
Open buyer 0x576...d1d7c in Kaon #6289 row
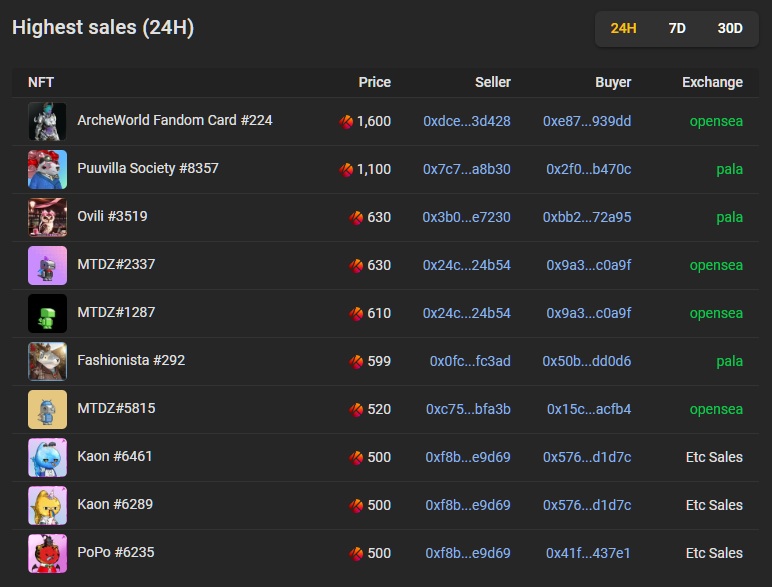click(587, 505)
